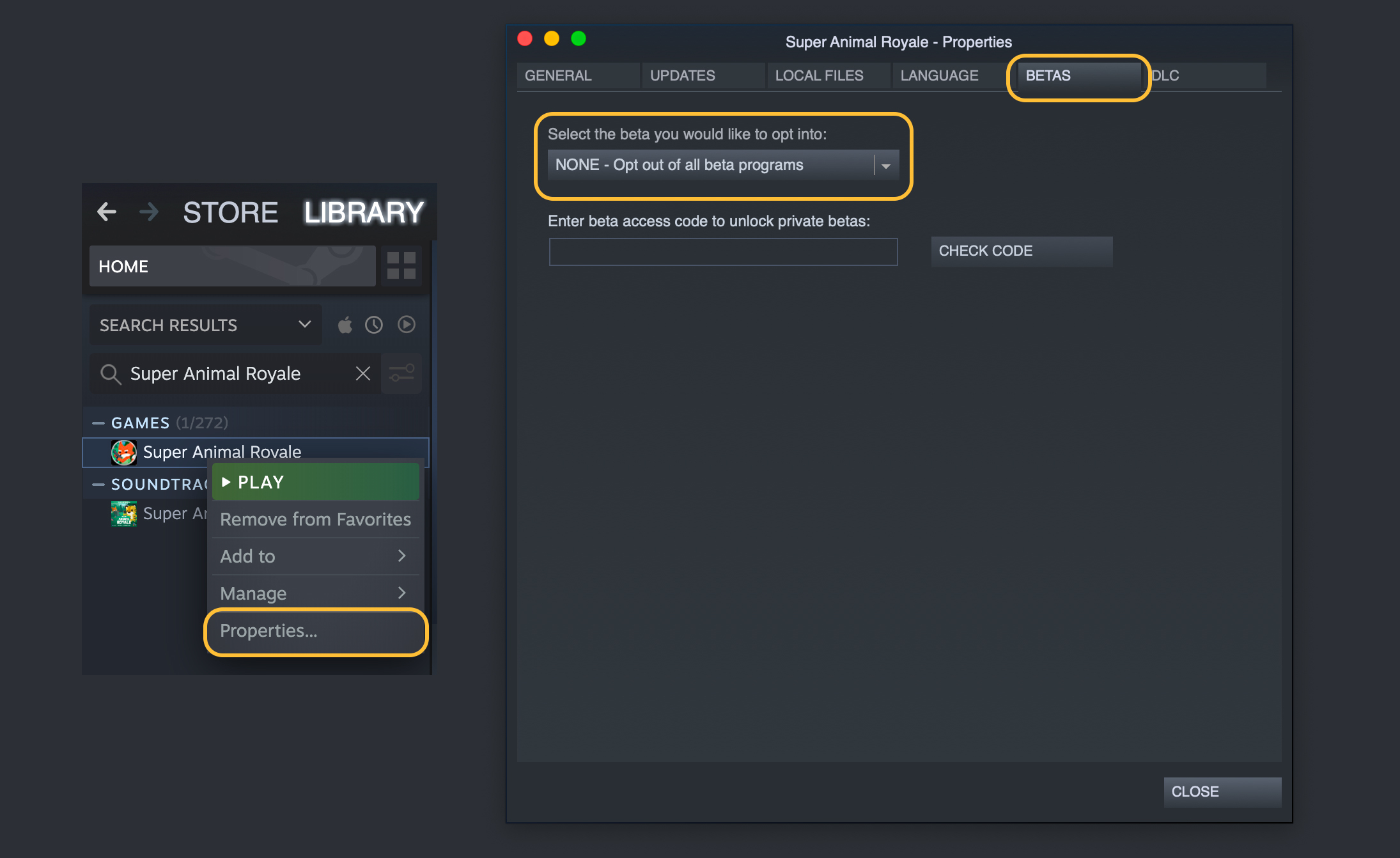This screenshot has width=1400, height=858.
Task: Maximize Properties window with green button
Action: point(579,39)
